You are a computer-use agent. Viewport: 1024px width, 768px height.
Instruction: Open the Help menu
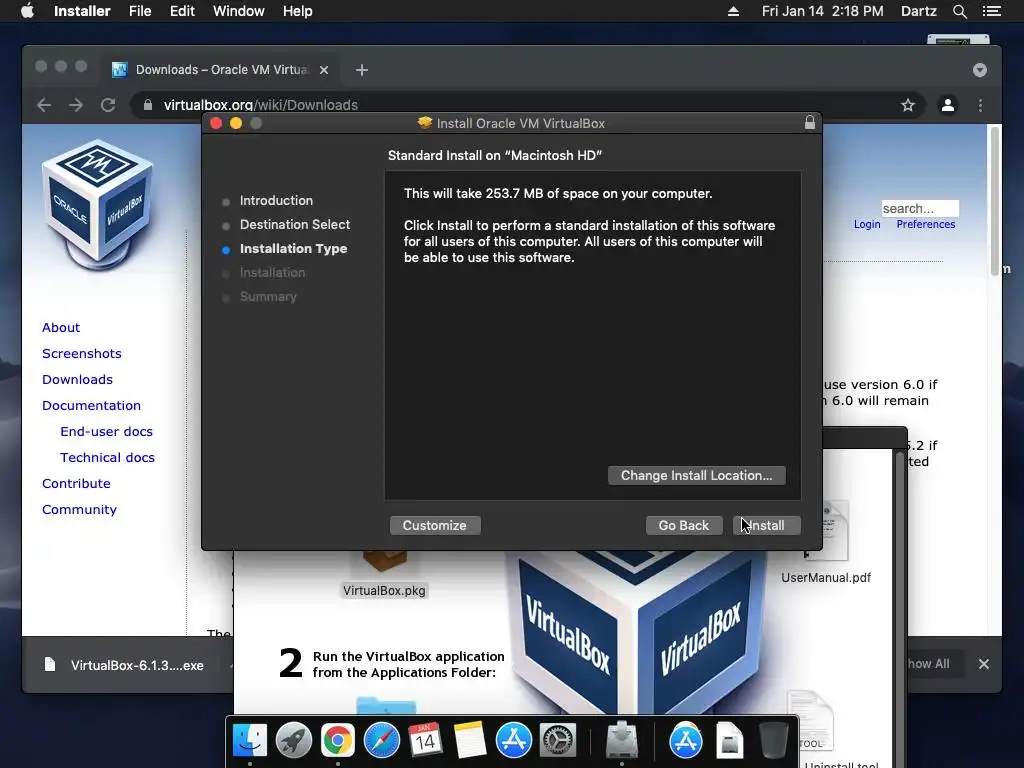click(x=298, y=11)
